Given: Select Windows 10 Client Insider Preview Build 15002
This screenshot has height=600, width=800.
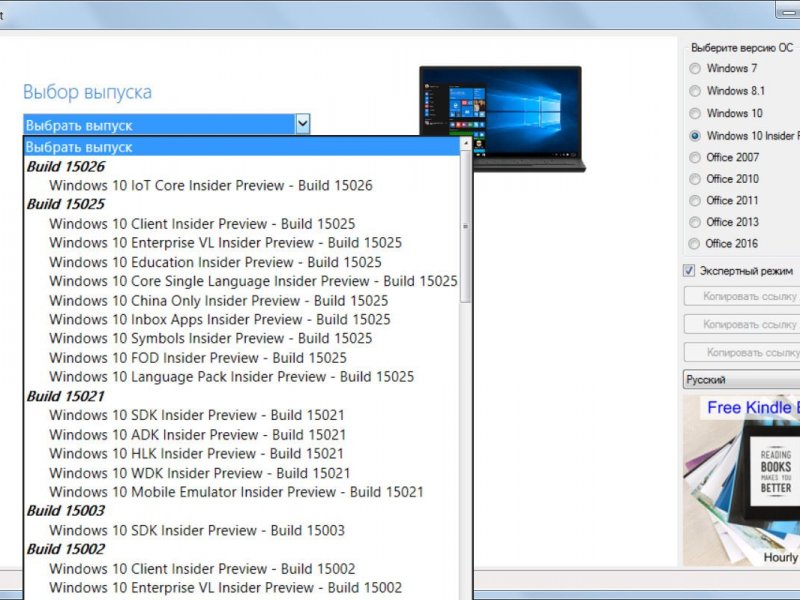Looking at the screenshot, I should [x=202, y=568].
